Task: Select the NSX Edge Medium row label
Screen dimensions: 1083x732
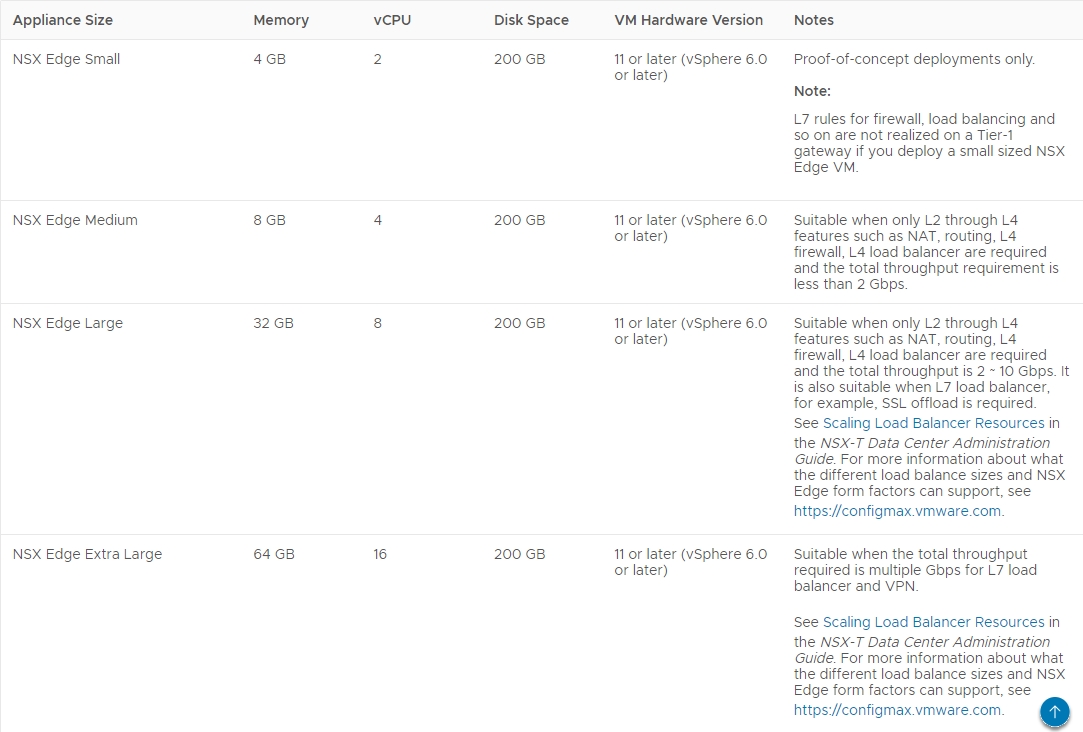Action: tap(75, 220)
